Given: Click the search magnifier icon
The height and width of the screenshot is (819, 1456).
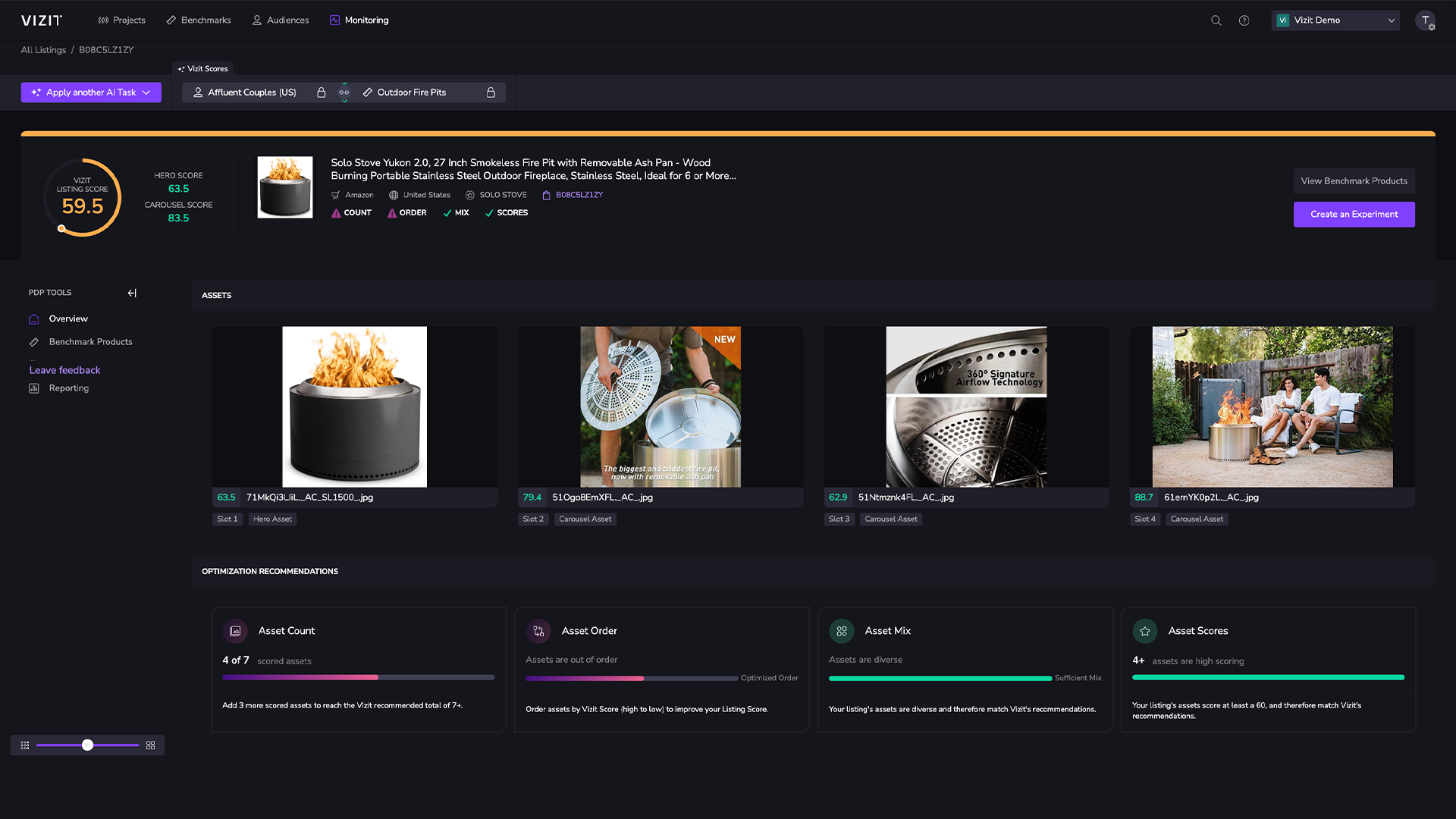Looking at the screenshot, I should coord(1216,20).
